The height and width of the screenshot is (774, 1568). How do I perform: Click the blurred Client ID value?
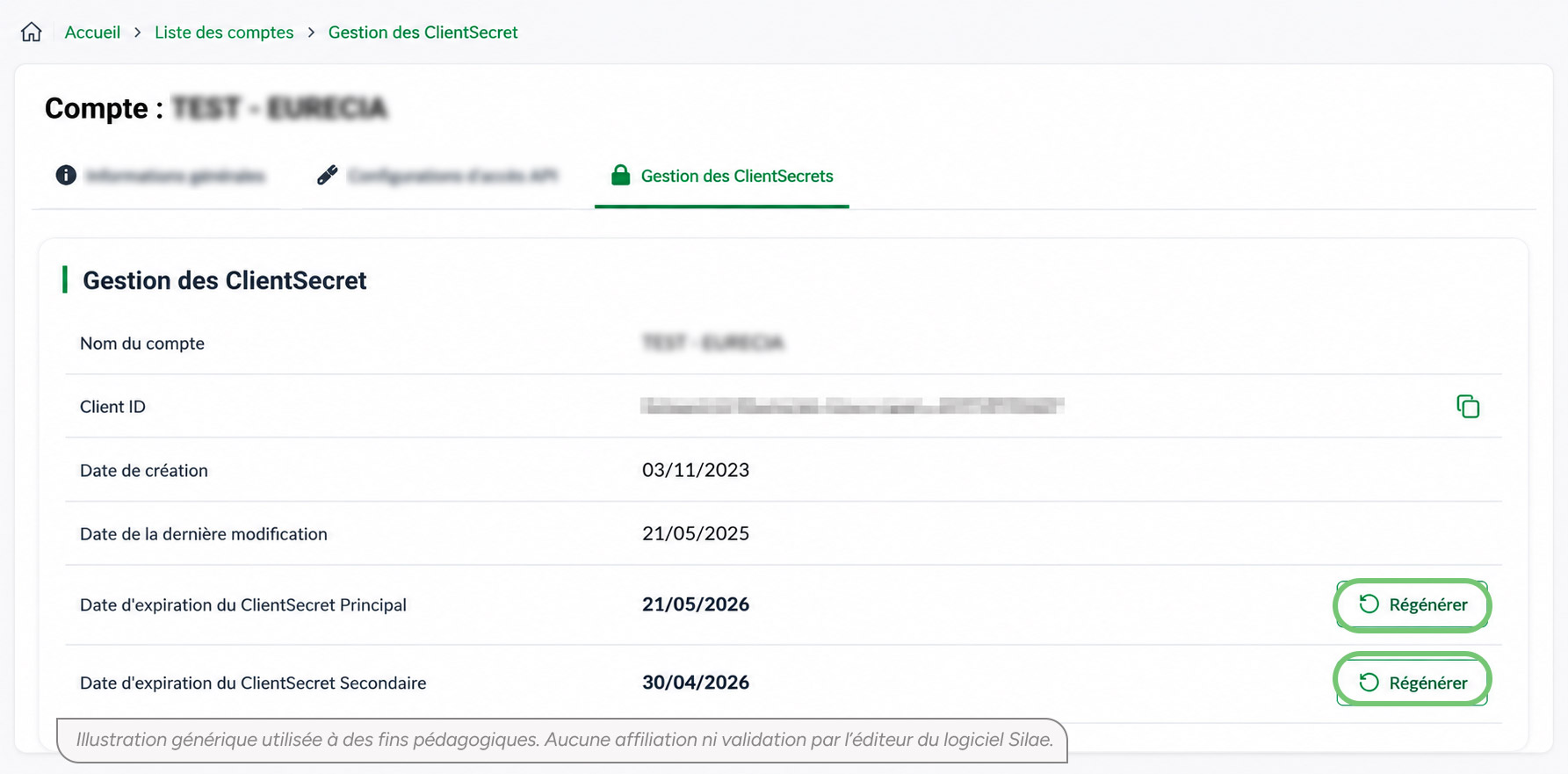(x=852, y=406)
